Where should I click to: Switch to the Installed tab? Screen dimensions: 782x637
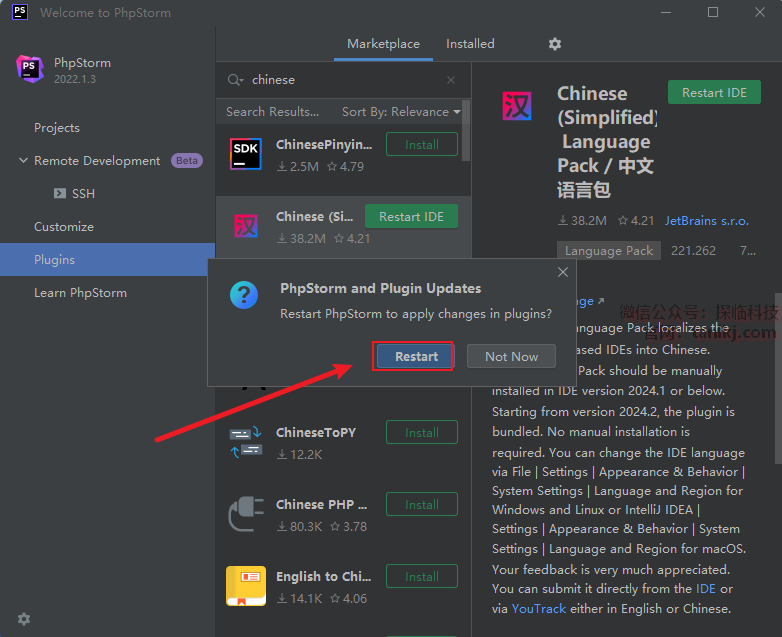tap(470, 44)
